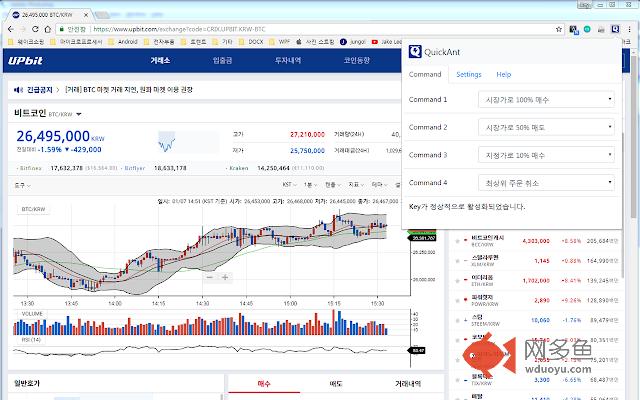The image size is (640, 400).
Task: Click the VOLUME indicator label
Action: [x=32, y=314]
